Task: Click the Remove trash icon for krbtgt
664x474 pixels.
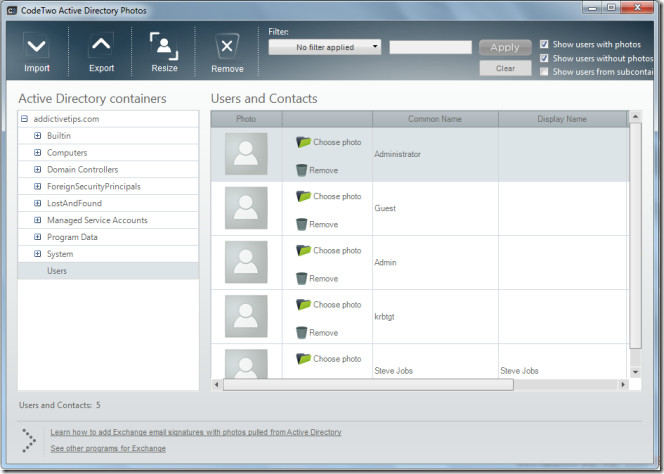Action: (x=301, y=333)
